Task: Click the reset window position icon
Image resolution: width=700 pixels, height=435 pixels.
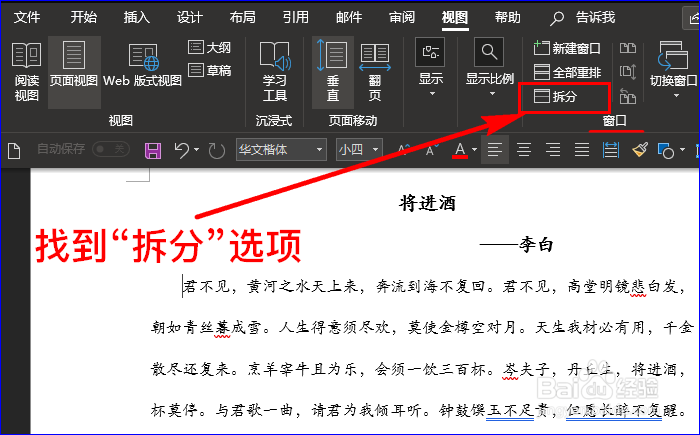Action: pyautogui.click(x=628, y=96)
